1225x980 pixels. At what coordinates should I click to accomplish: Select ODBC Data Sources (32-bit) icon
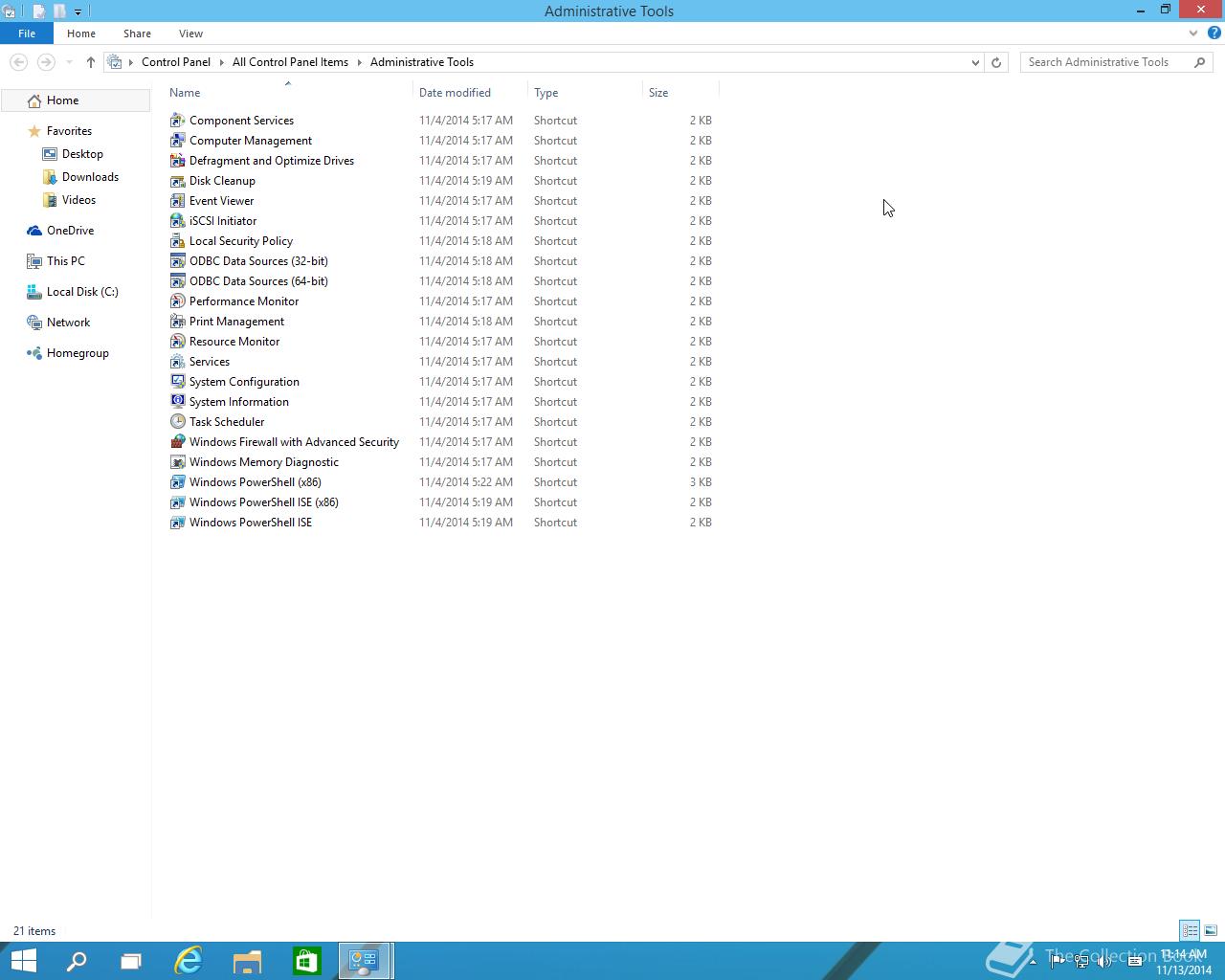(177, 261)
